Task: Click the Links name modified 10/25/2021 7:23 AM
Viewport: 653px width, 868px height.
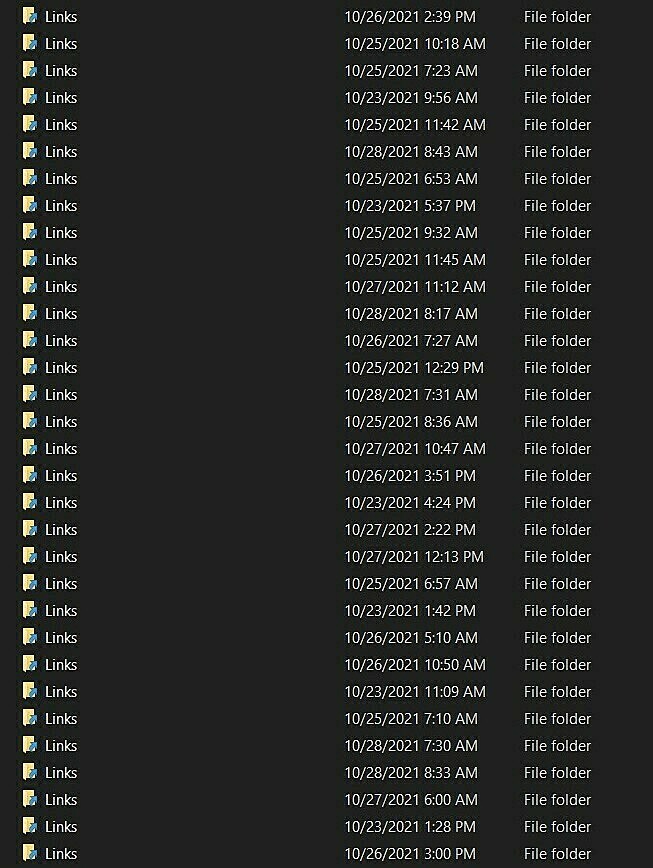Action: (x=61, y=71)
